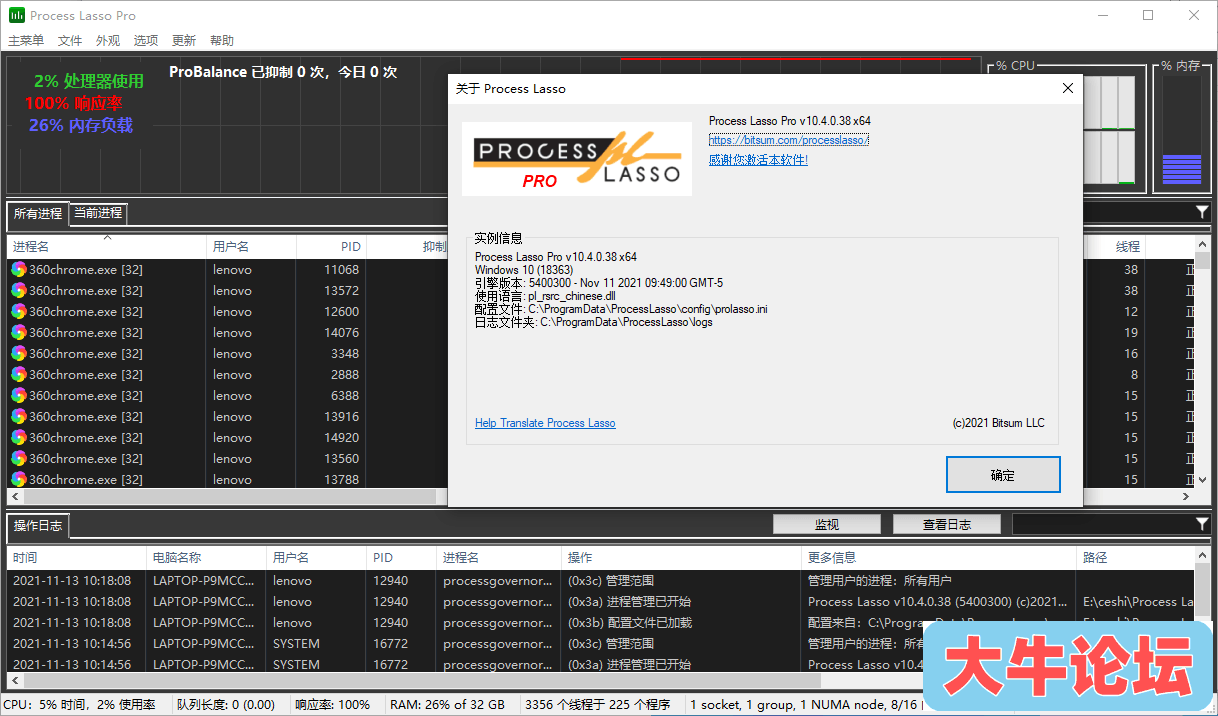Click 确定 to dismiss the About dialog
The height and width of the screenshot is (716, 1218).
(x=1003, y=475)
